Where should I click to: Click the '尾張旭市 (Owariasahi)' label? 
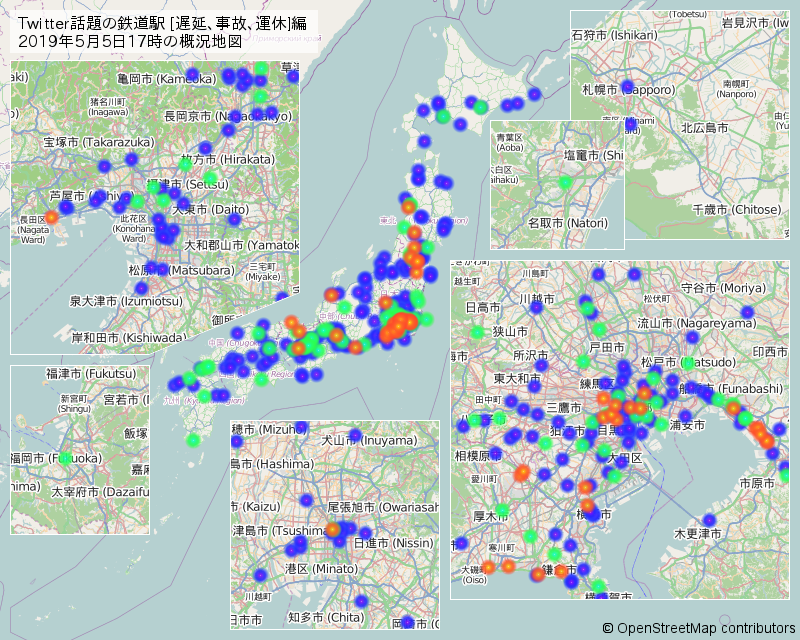click(383, 507)
